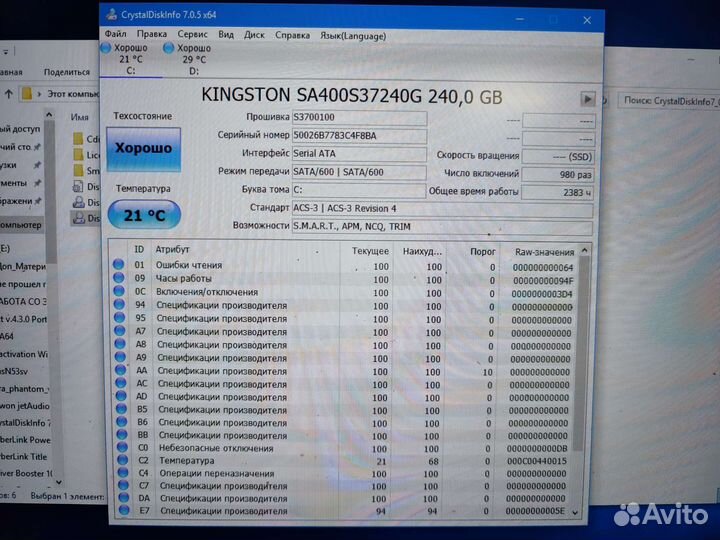Click the Текущее column header
The height and width of the screenshot is (540, 720).
[370, 251]
